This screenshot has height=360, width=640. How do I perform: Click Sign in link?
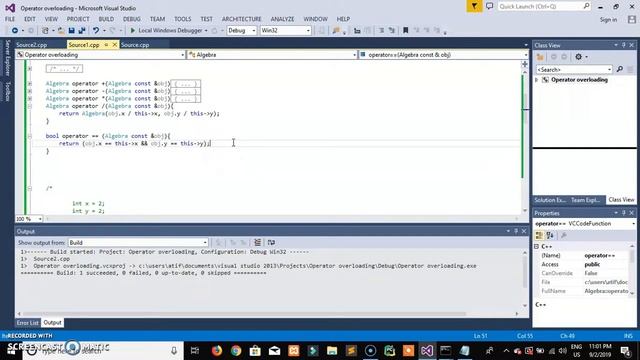(608, 20)
